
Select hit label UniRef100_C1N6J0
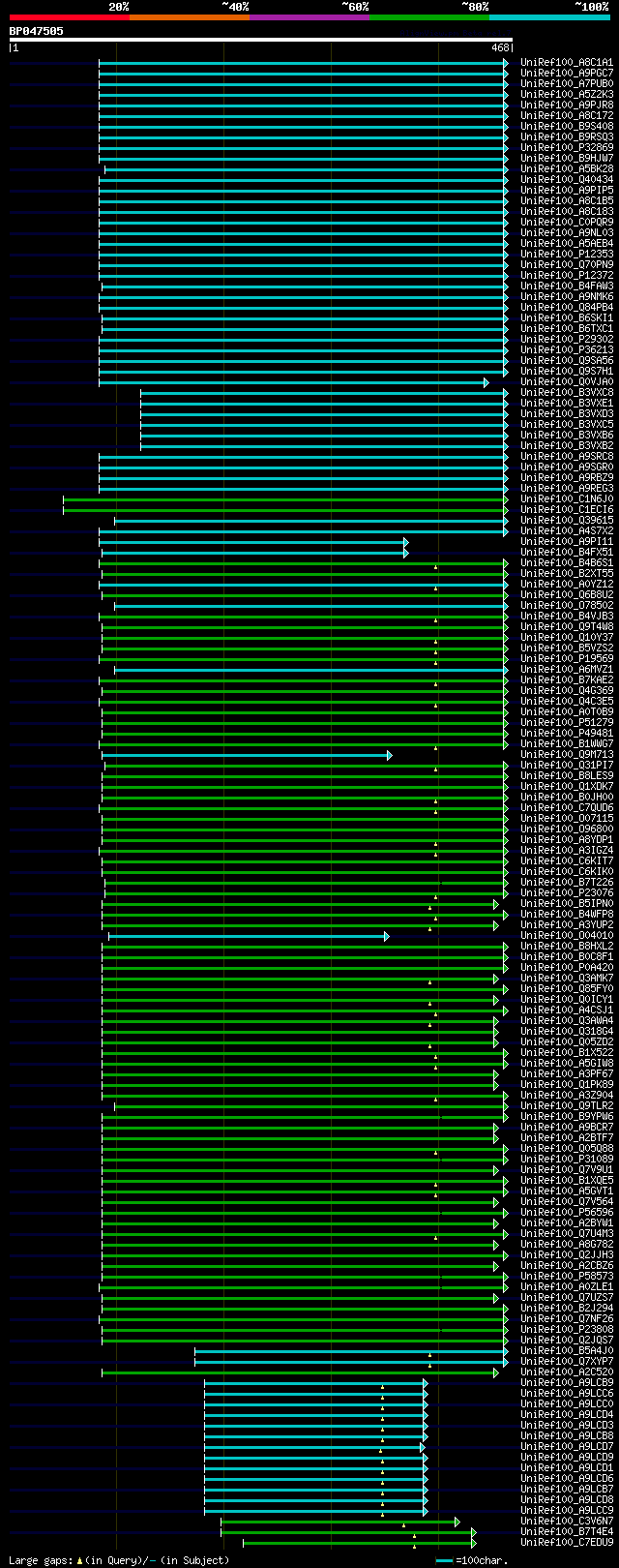tap(567, 499)
